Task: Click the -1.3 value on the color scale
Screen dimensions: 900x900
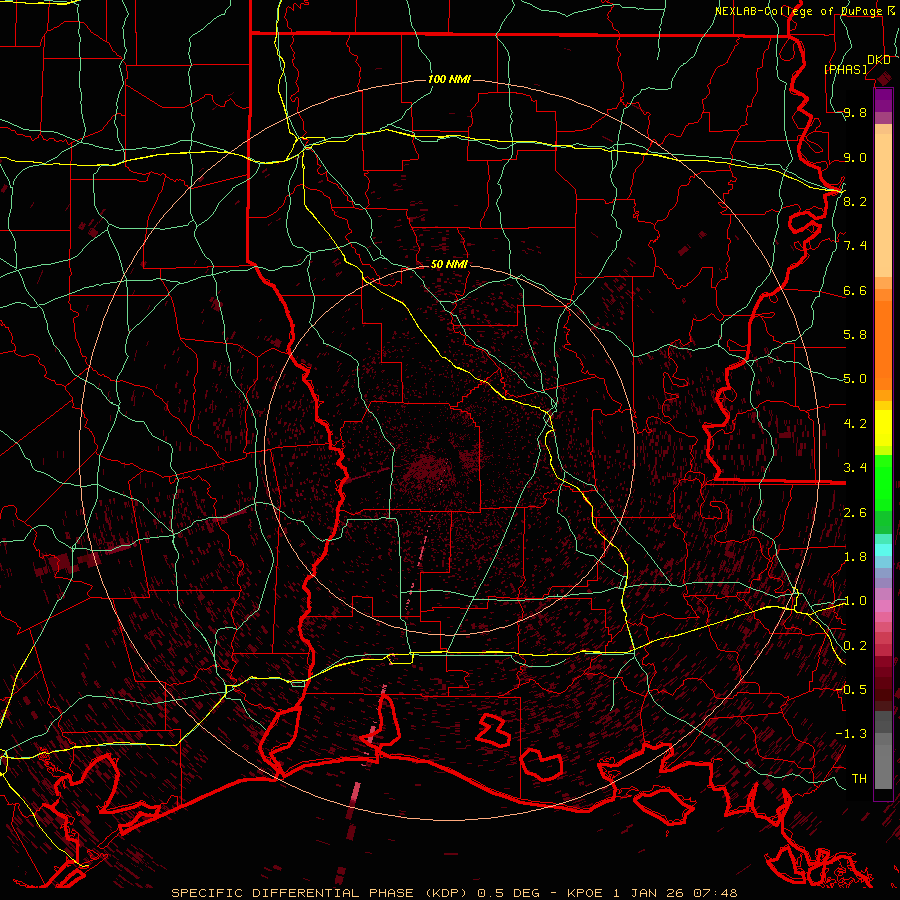Action: 851,734
